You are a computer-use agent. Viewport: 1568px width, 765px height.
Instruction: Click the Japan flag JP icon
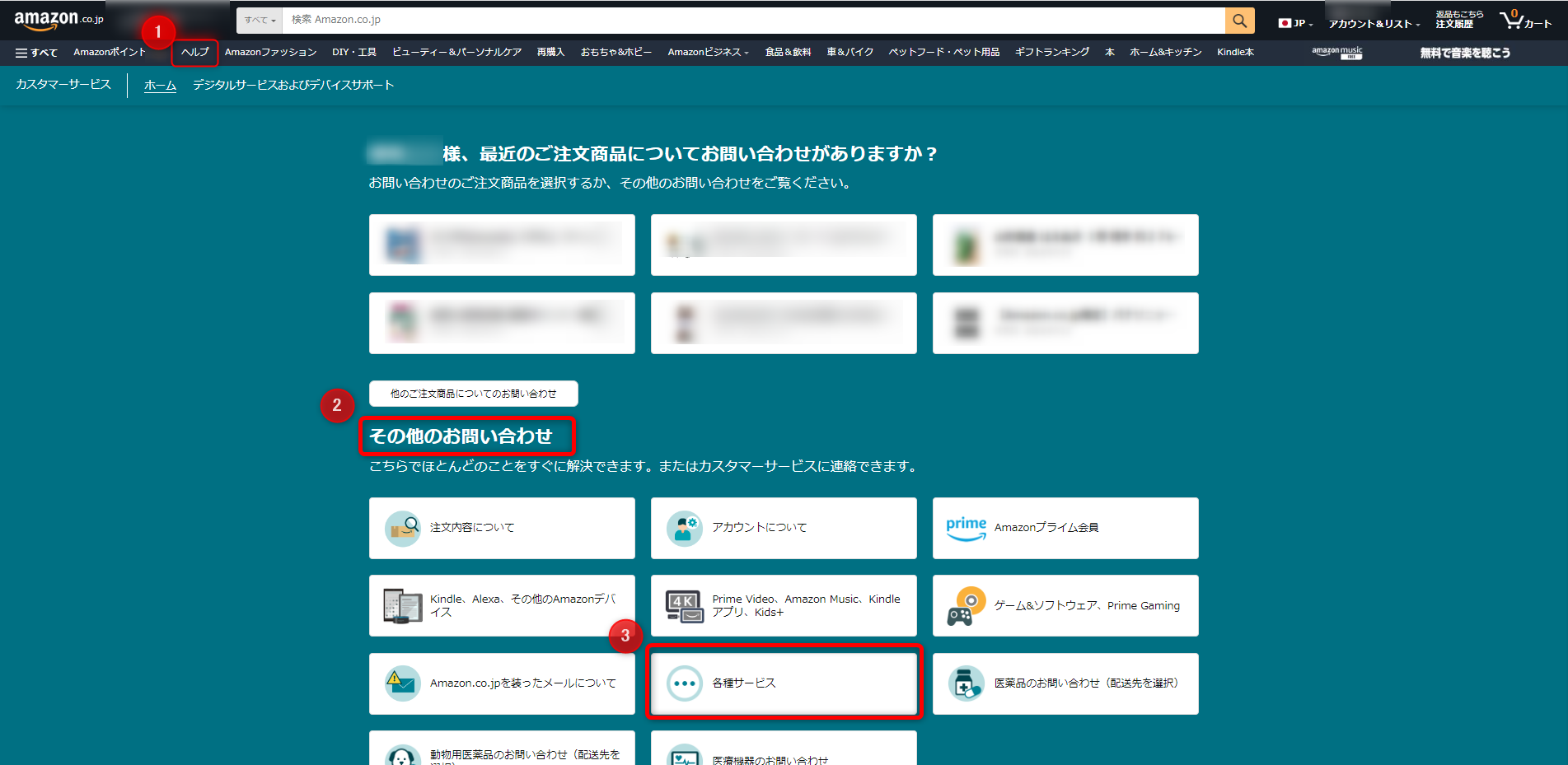[1284, 23]
